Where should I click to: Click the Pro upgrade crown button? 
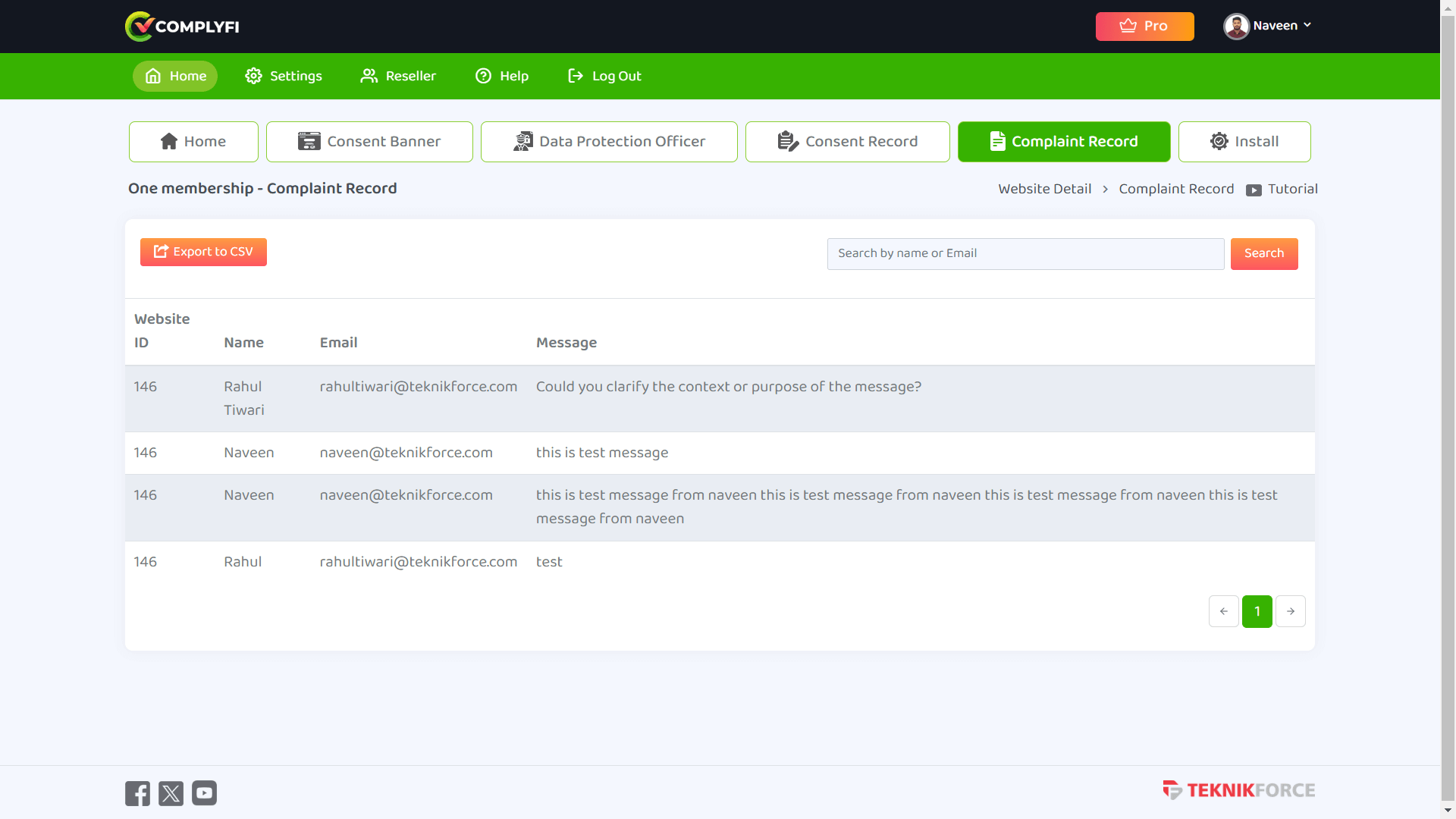(1144, 27)
